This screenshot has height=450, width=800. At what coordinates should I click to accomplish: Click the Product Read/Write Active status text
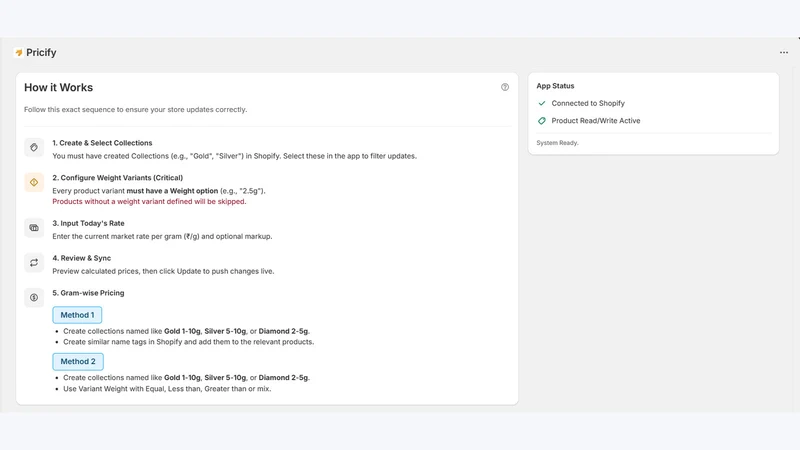point(596,121)
